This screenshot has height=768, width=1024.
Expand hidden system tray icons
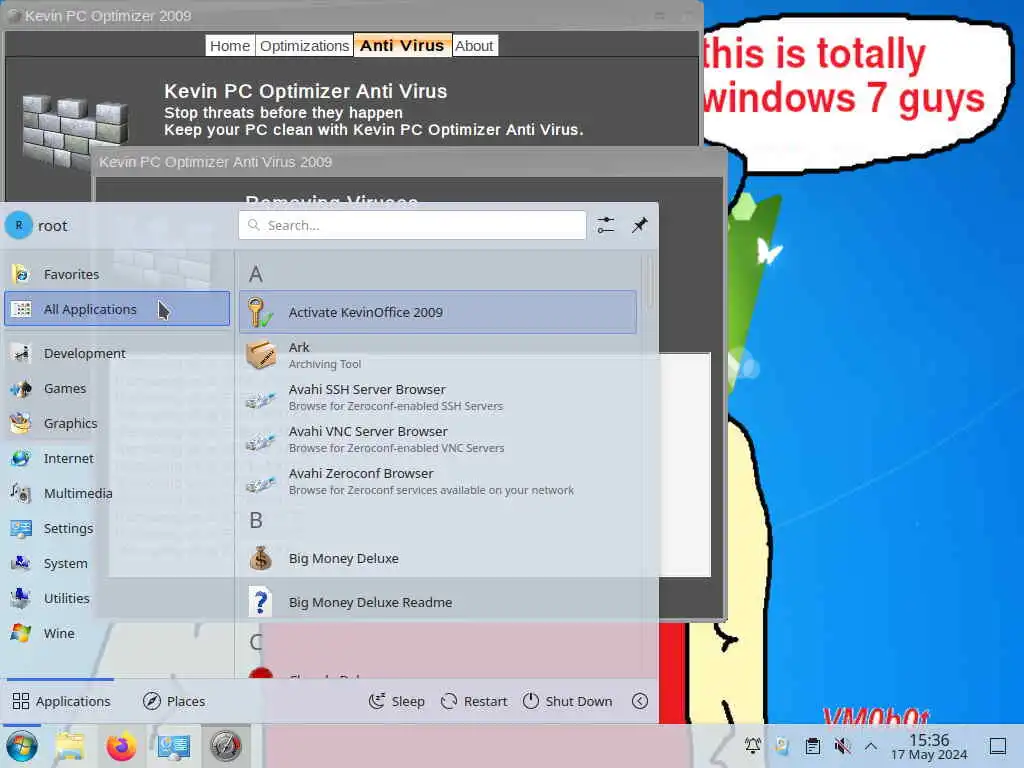coord(871,746)
